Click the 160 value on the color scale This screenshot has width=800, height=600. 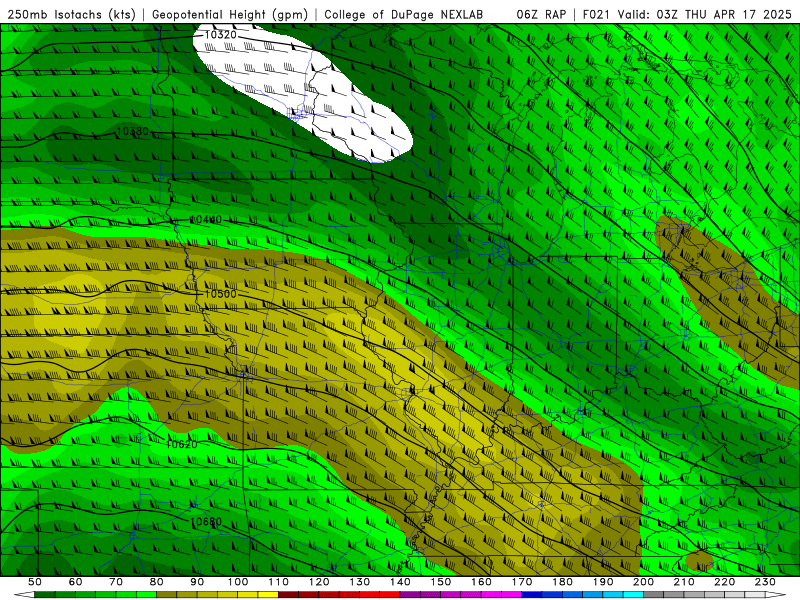click(481, 582)
